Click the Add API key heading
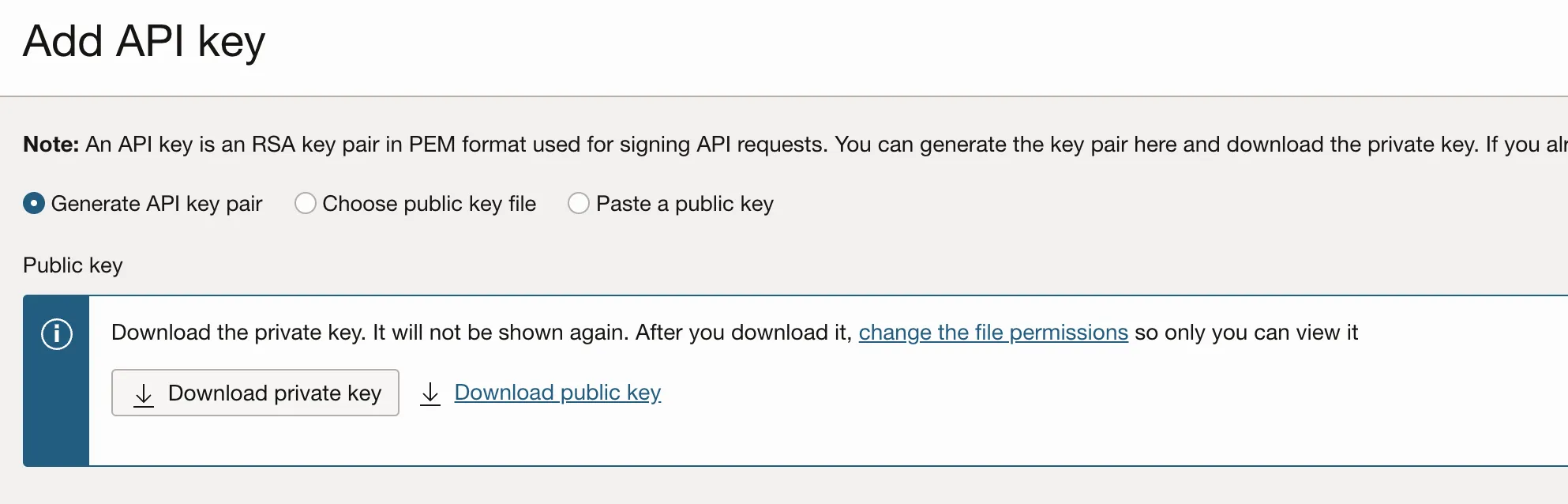1568x504 pixels. (144, 41)
